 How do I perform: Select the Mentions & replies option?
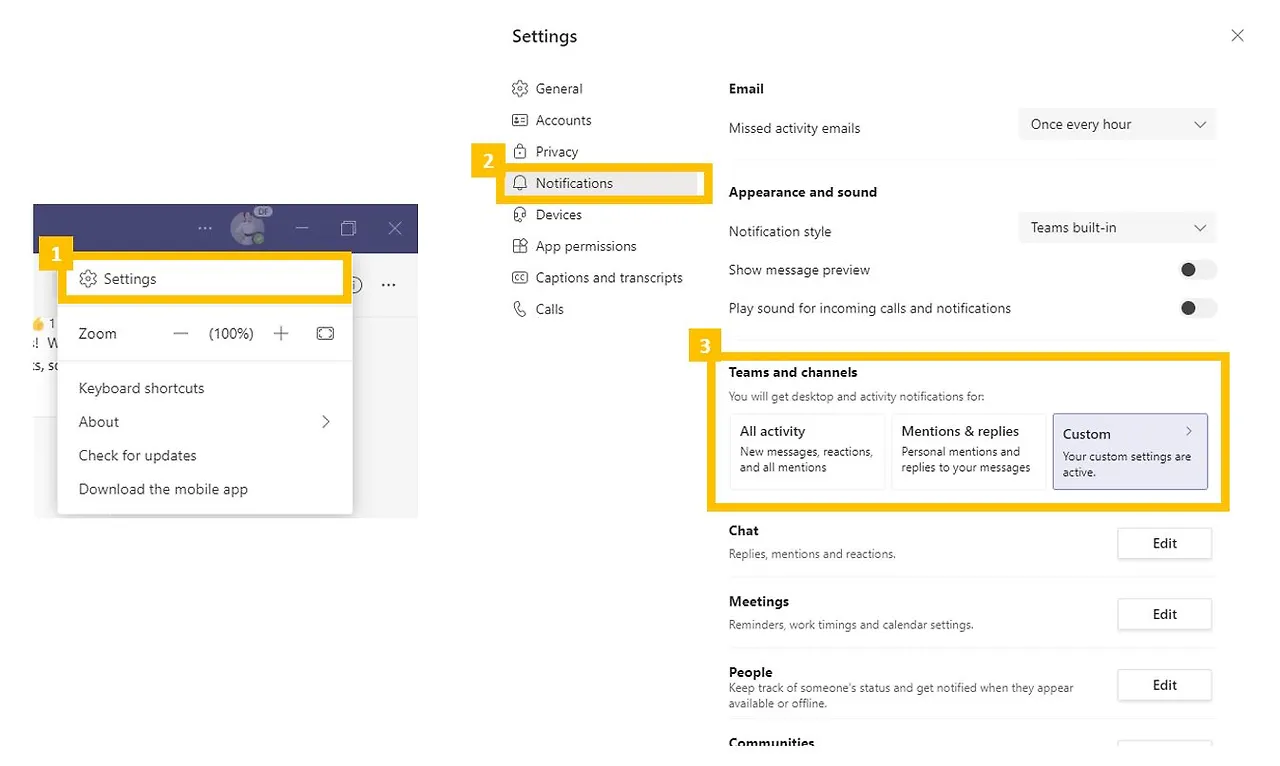coord(968,451)
